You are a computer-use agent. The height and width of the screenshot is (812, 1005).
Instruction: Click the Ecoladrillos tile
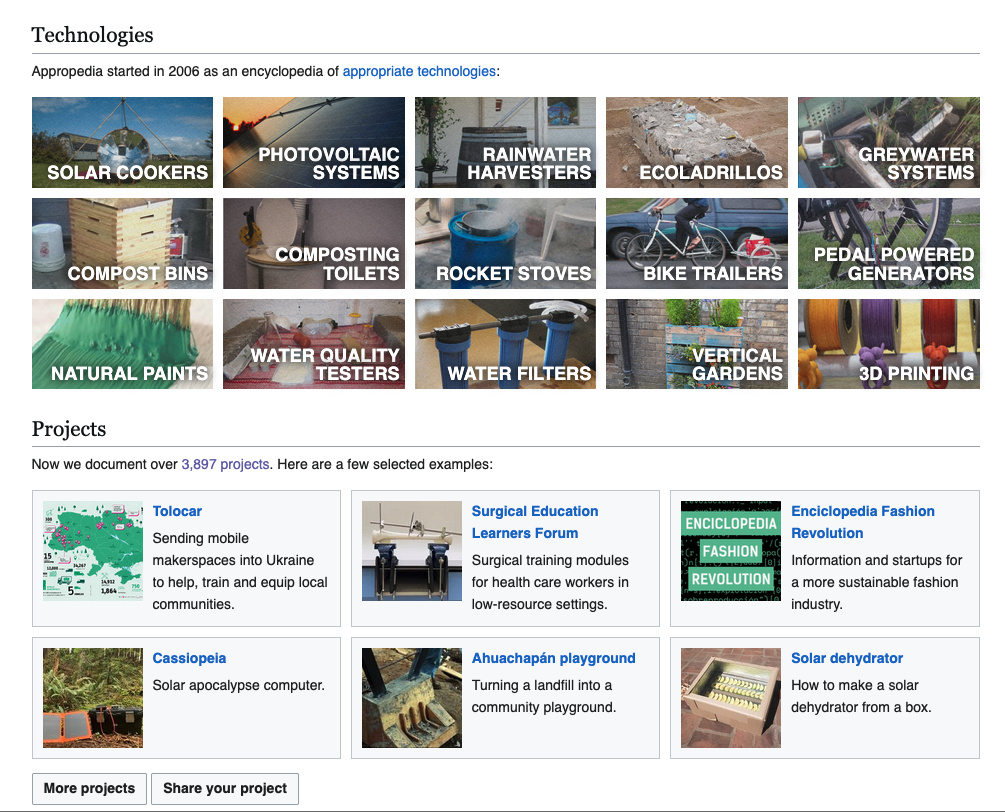click(696, 142)
